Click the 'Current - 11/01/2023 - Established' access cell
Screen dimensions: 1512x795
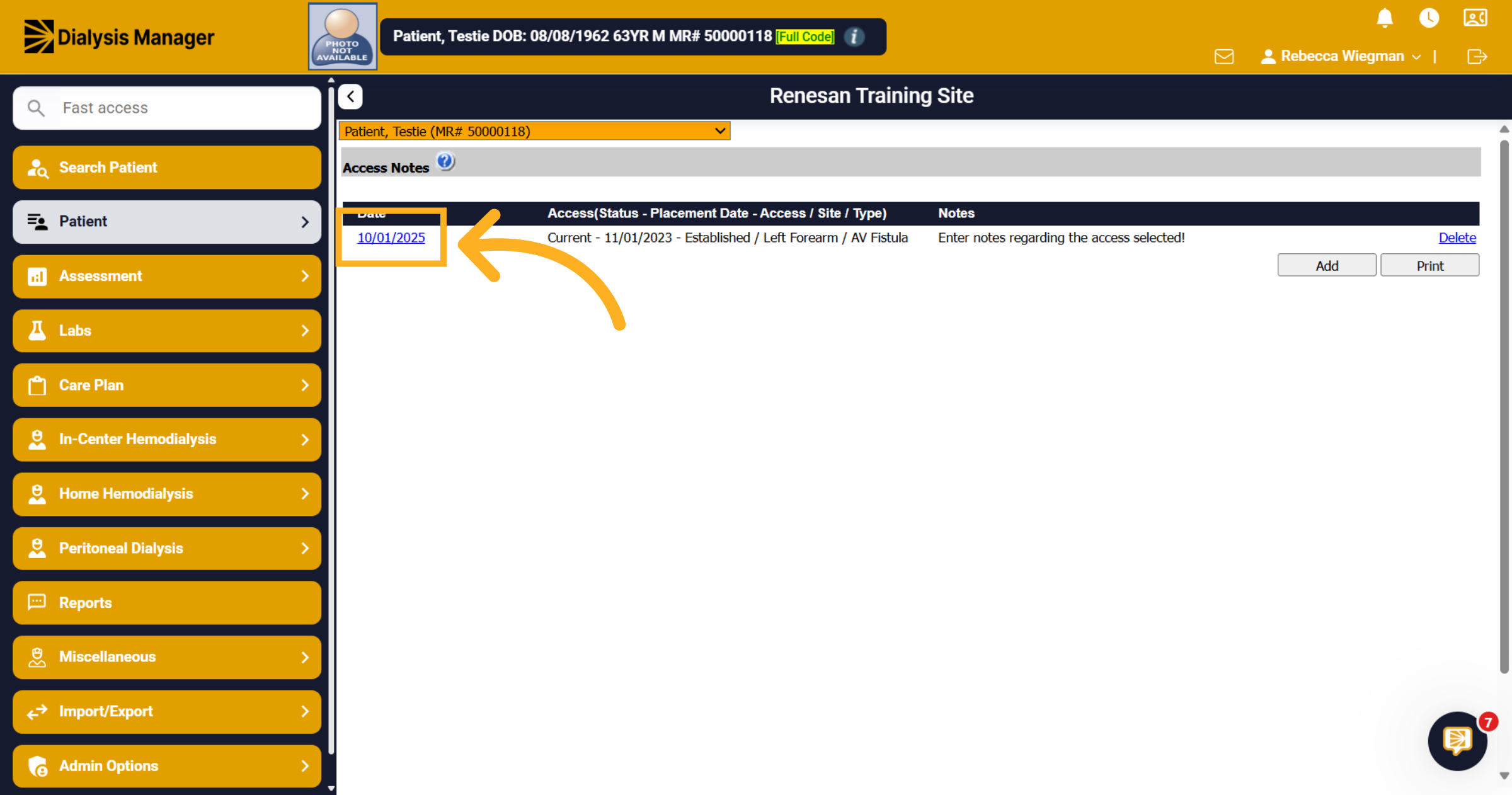pos(728,238)
